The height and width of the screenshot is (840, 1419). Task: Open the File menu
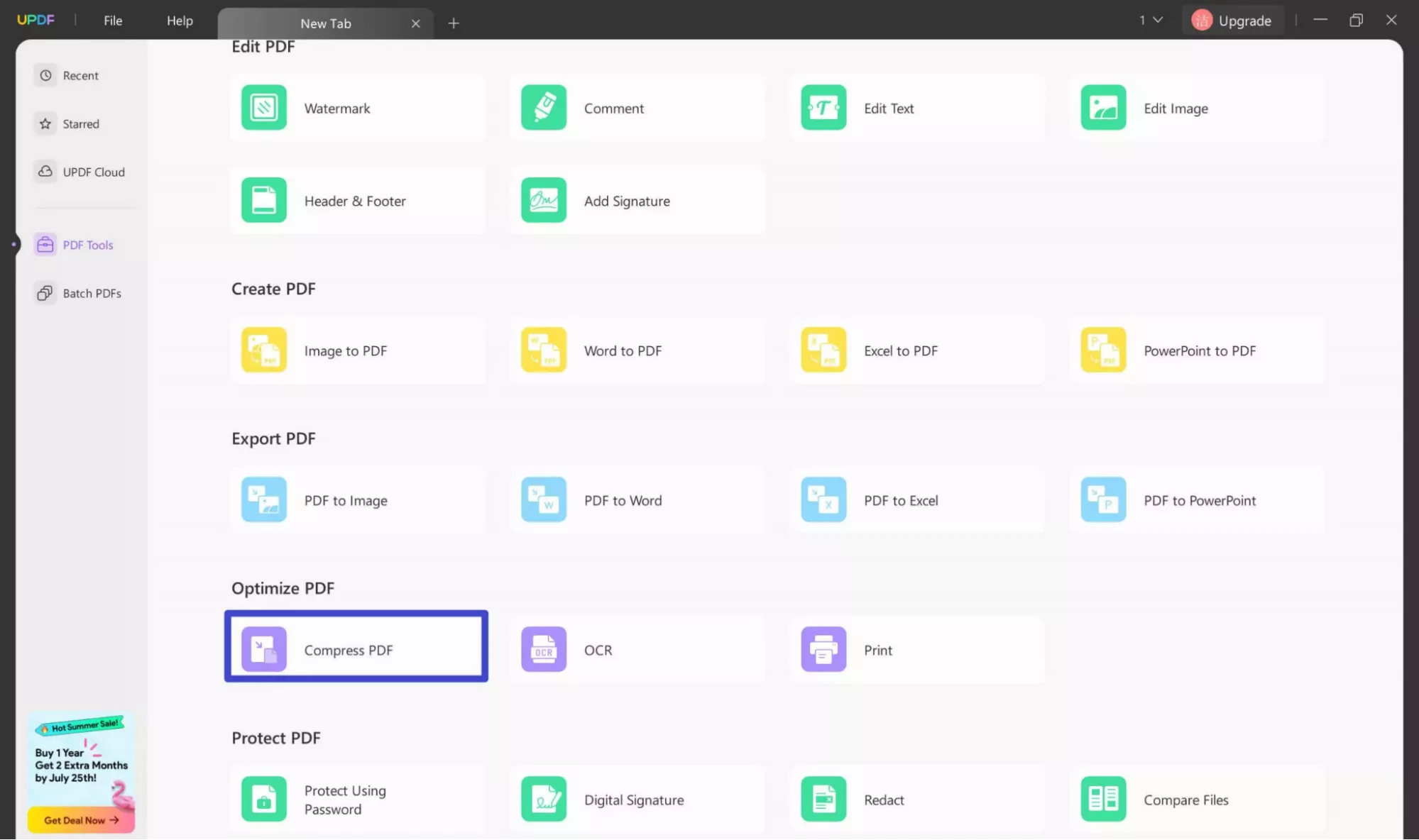click(113, 21)
